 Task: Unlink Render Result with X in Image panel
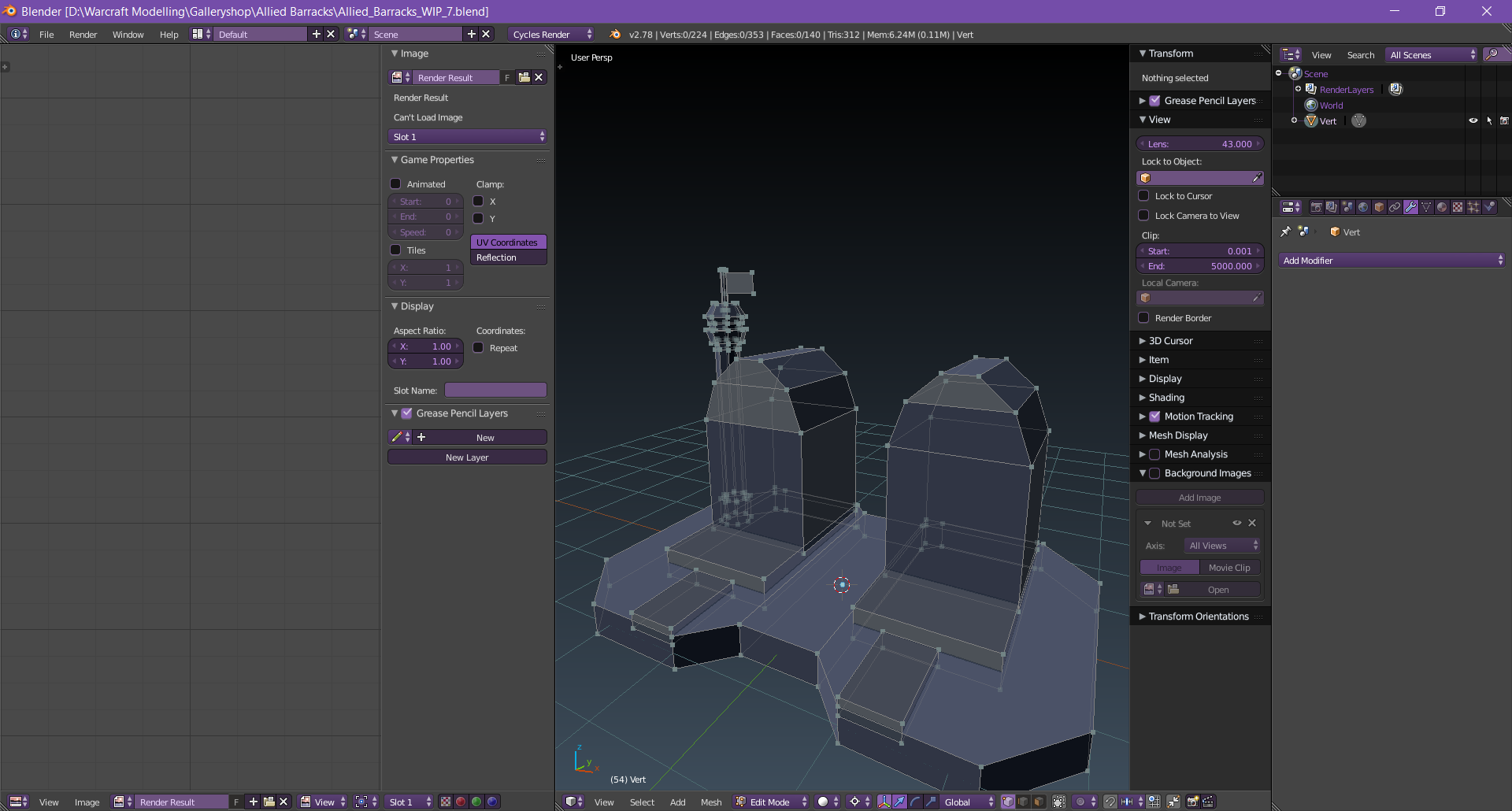(539, 77)
